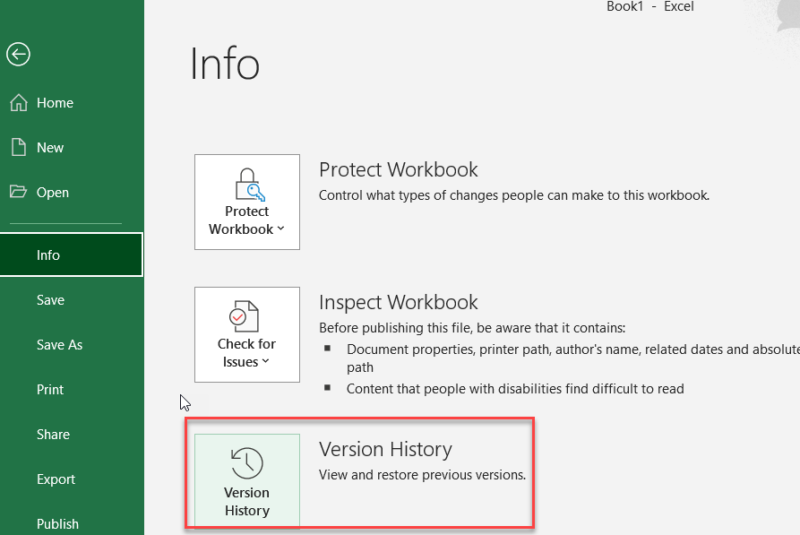Click the Version History clock icon
Viewport: 800px width, 535px height.
click(246, 463)
